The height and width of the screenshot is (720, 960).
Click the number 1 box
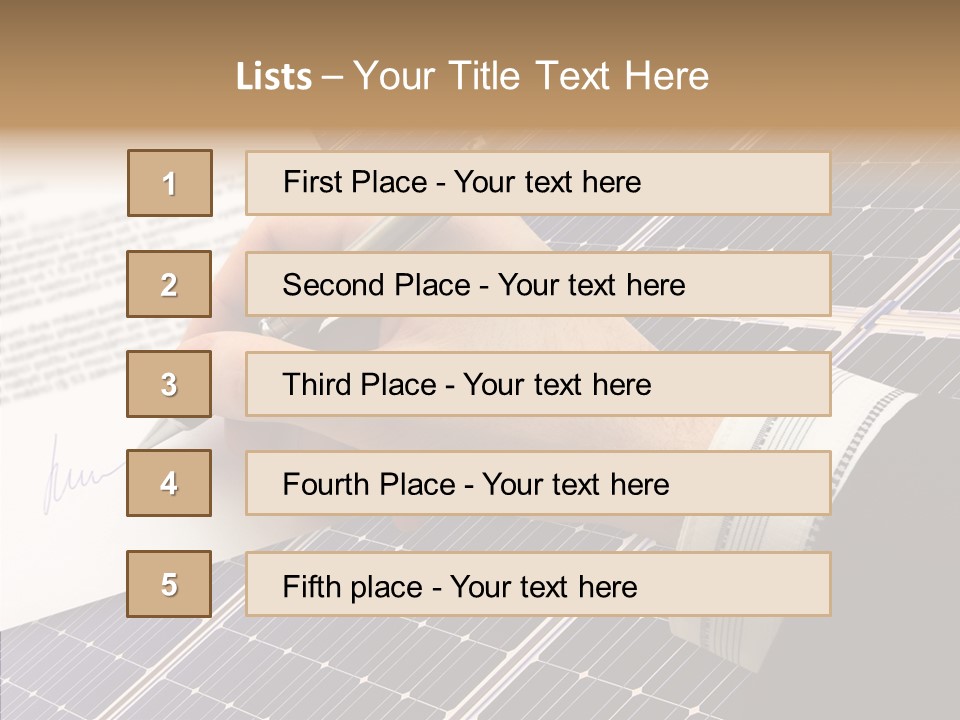169,183
